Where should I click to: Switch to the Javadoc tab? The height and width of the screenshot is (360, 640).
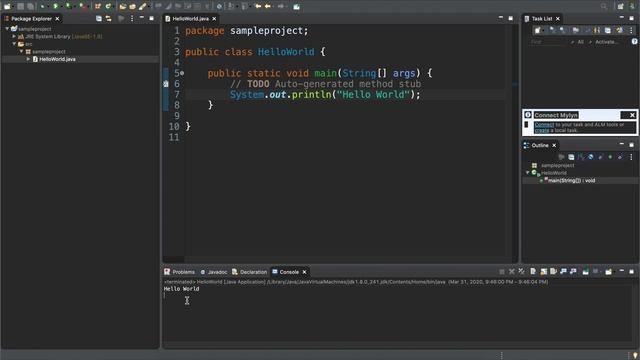[213, 272]
